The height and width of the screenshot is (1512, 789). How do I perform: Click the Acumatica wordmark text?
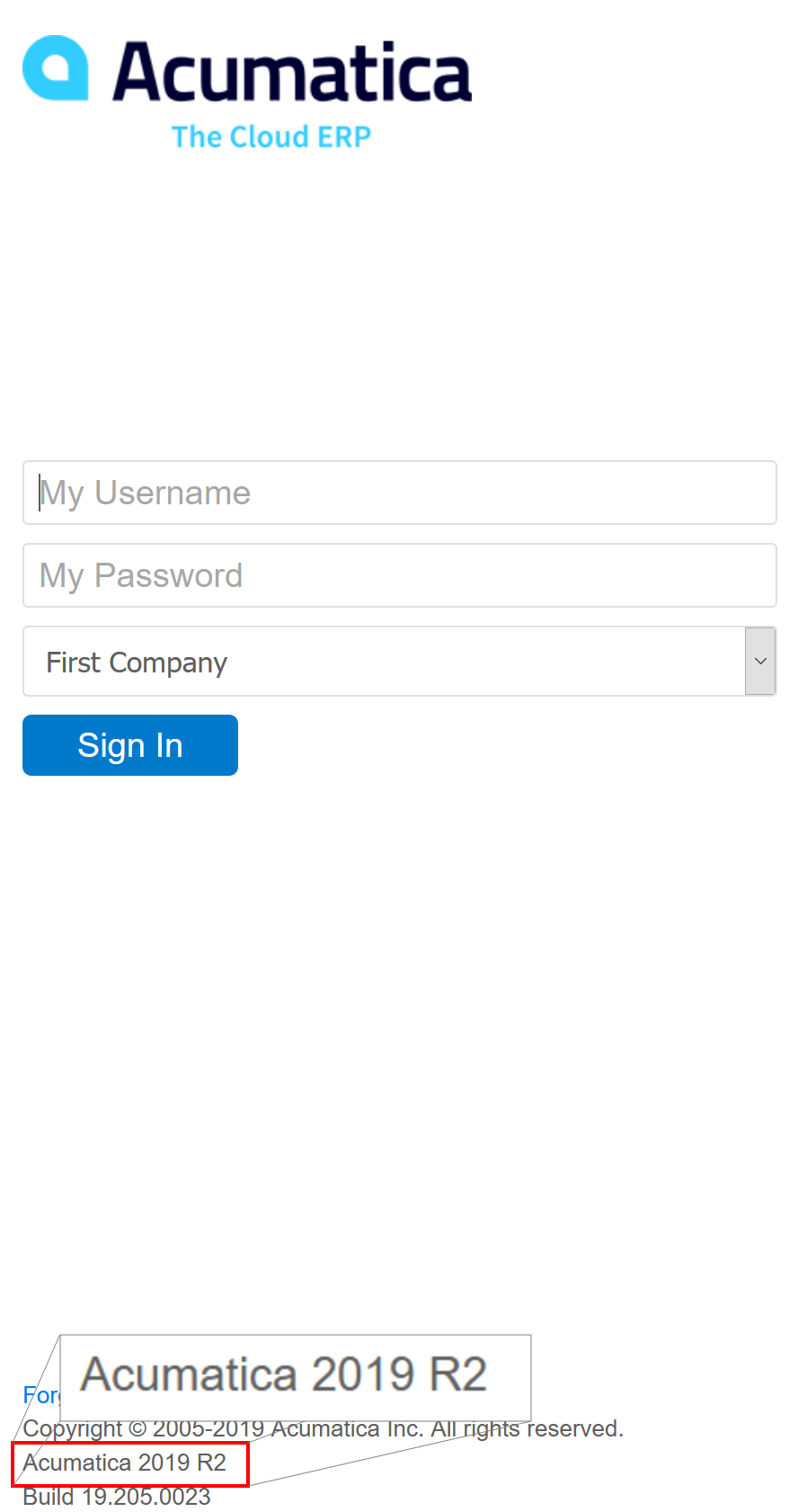coord(292,72)
